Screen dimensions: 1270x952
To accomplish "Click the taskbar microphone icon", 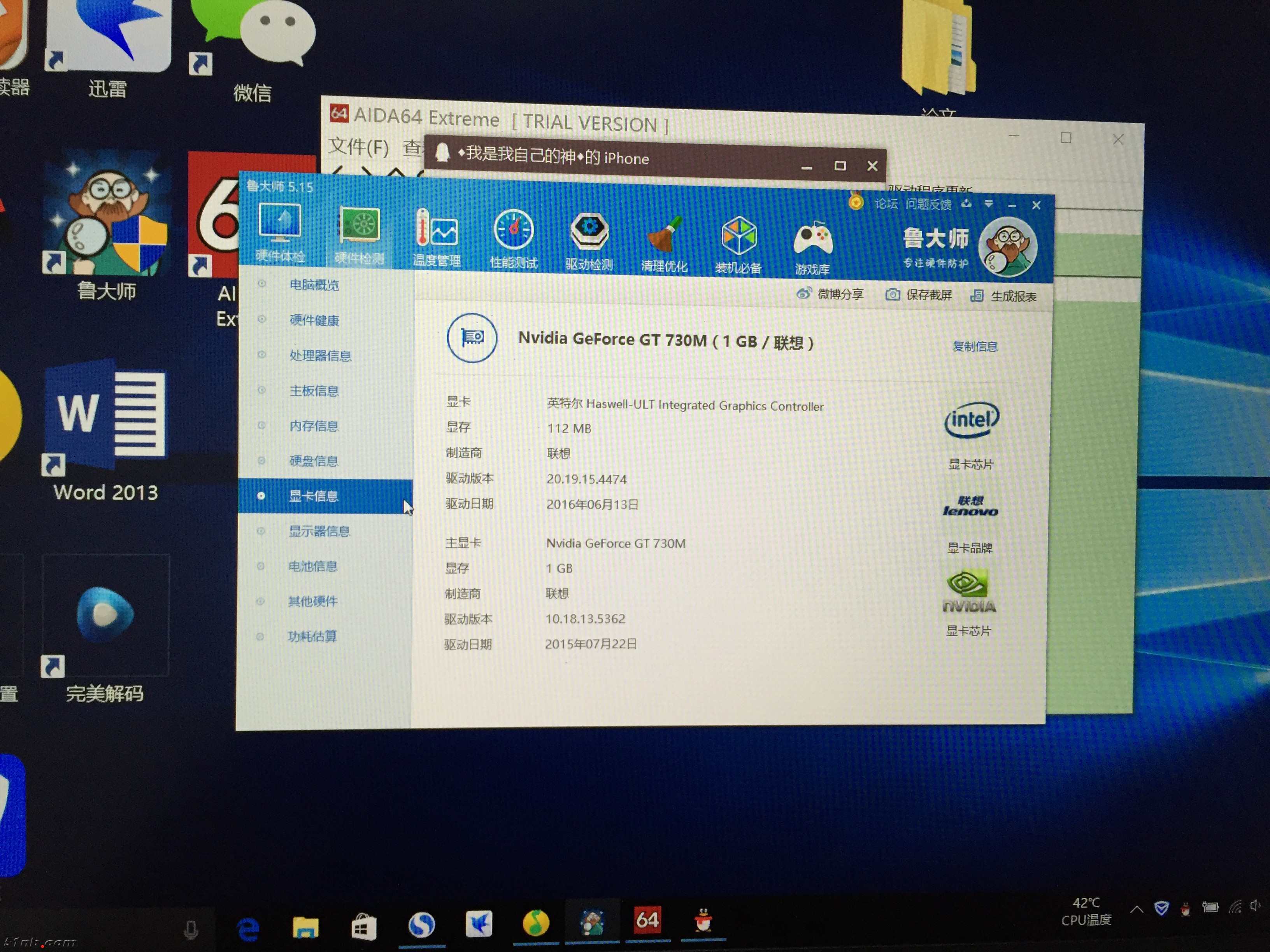I will tap(191, 929).
